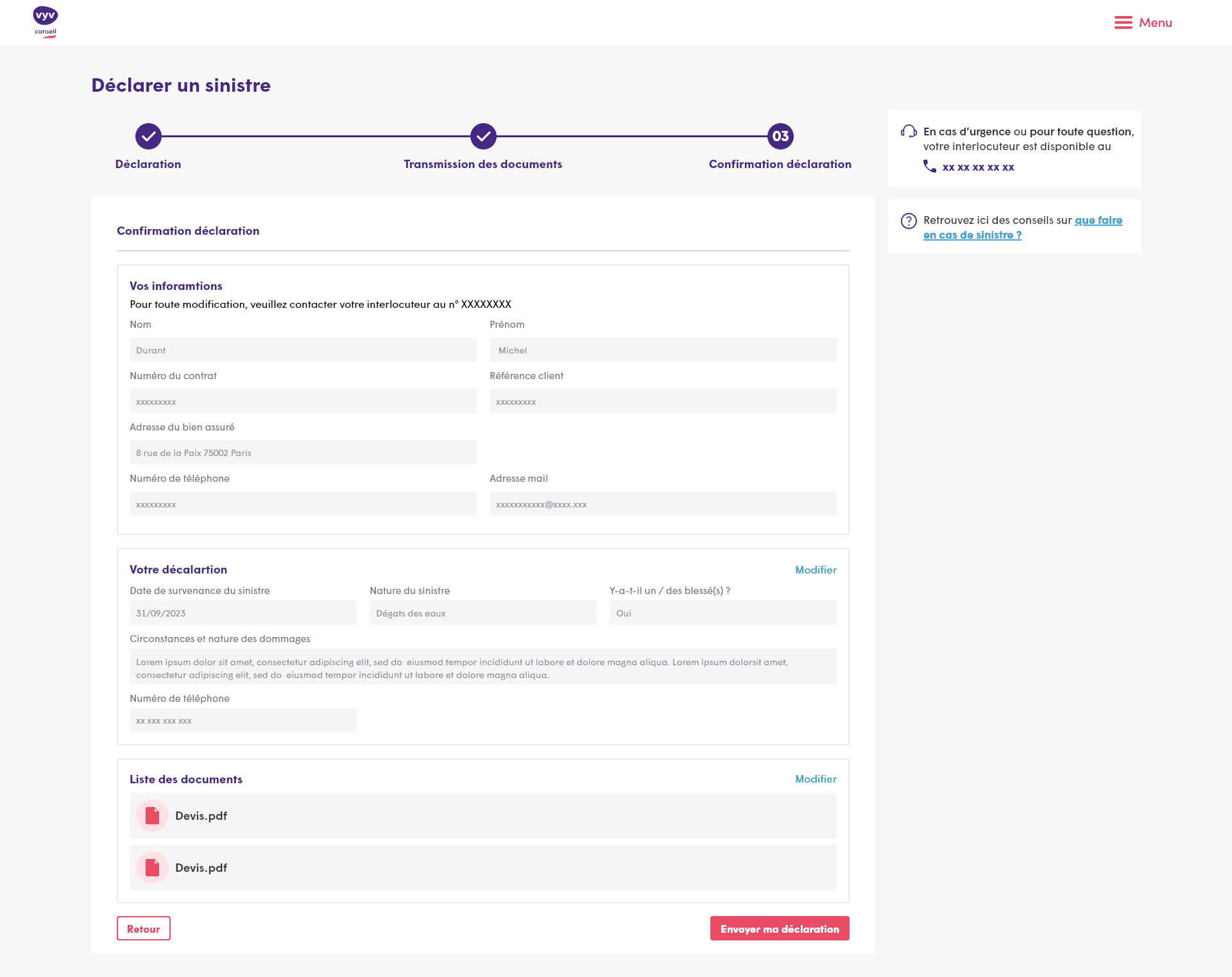
Task: Click the Adresse mail field
Action: pos(662,504)
